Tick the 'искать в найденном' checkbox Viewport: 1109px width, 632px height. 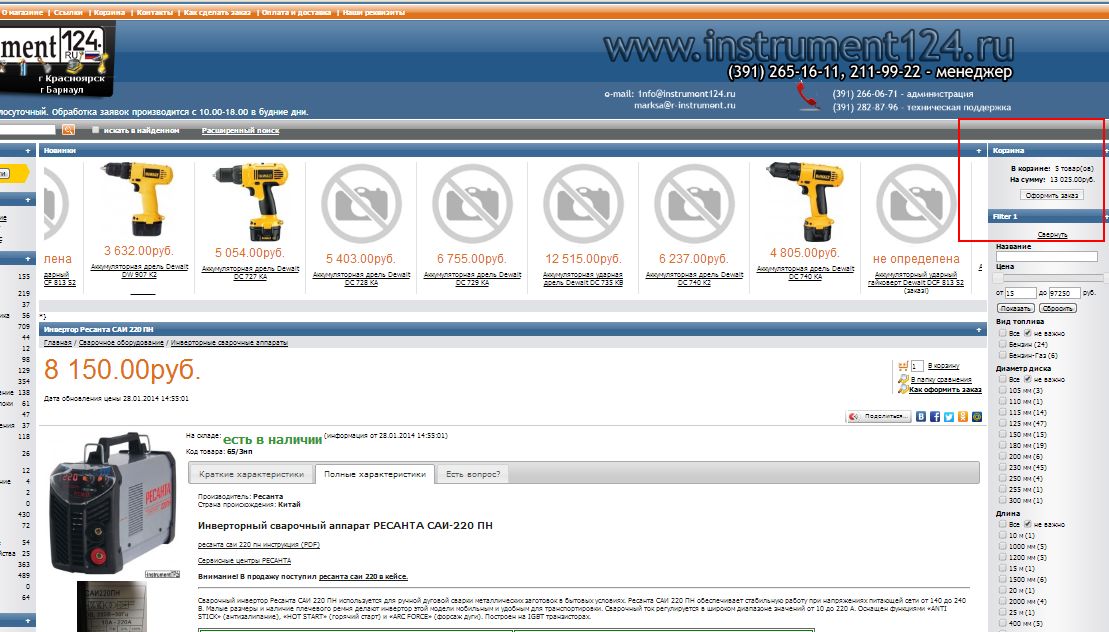(x=95, y=130)
